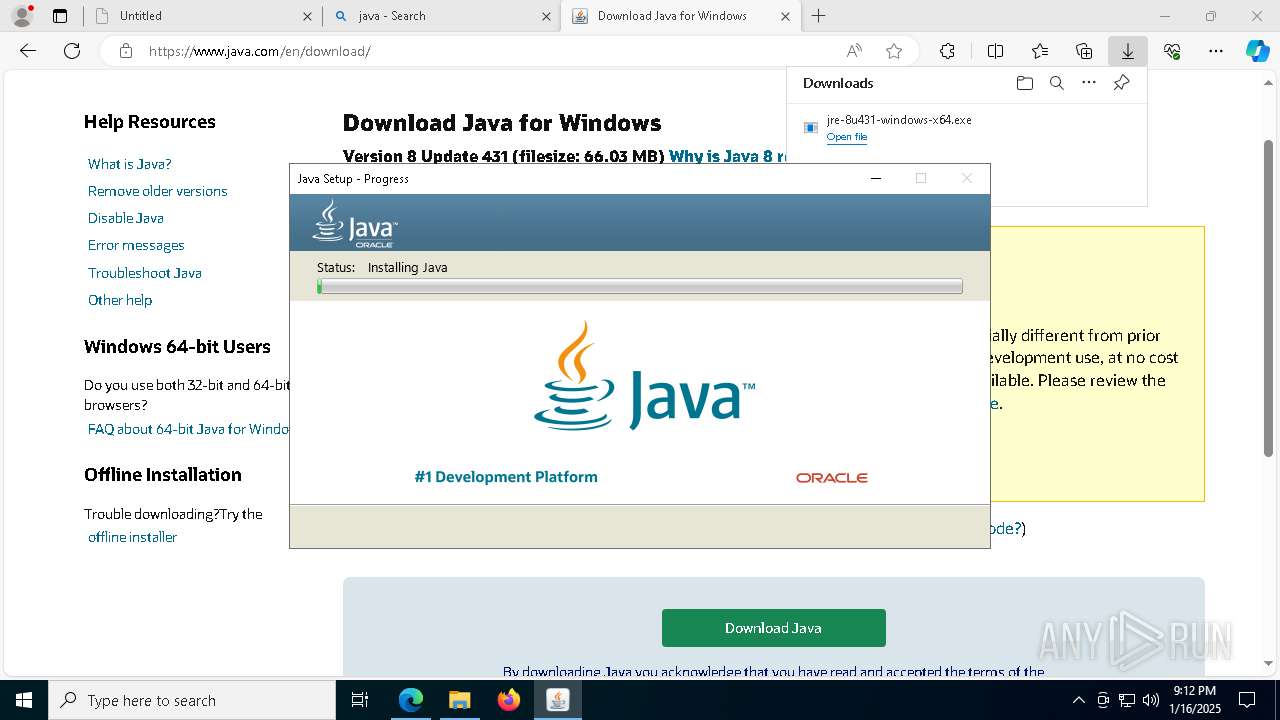Open the notifications center icon
Image resolution: width=1280 pixels, height=720 pixels.
1247,700
